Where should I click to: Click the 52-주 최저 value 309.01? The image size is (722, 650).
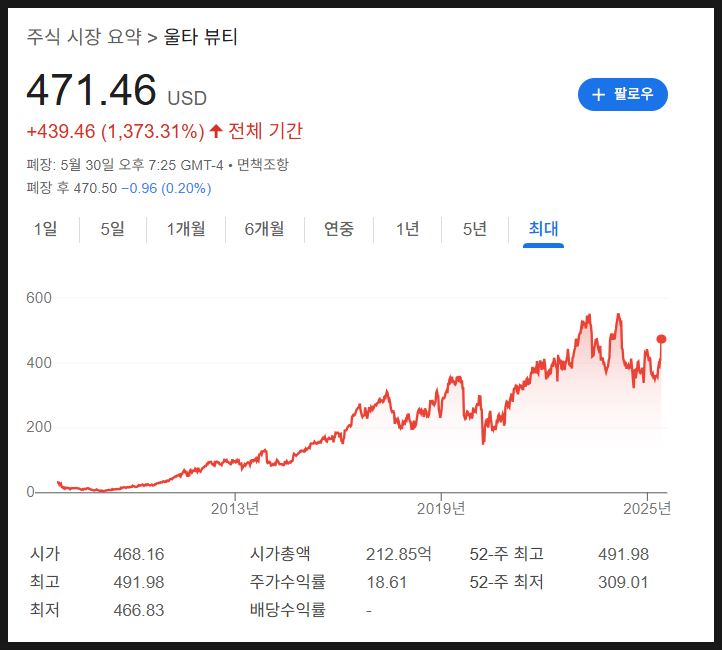coord(623,582)
